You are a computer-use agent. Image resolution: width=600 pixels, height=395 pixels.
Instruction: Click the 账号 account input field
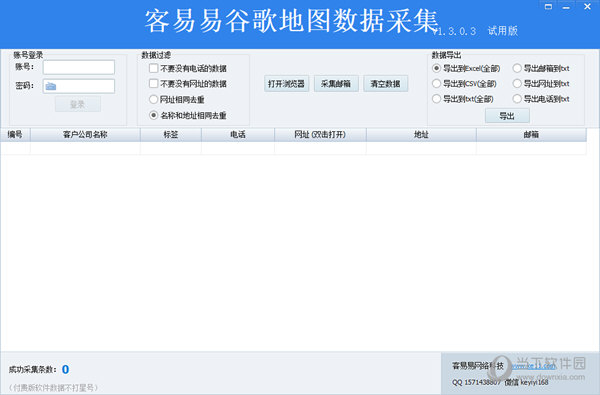pos(79,67)
